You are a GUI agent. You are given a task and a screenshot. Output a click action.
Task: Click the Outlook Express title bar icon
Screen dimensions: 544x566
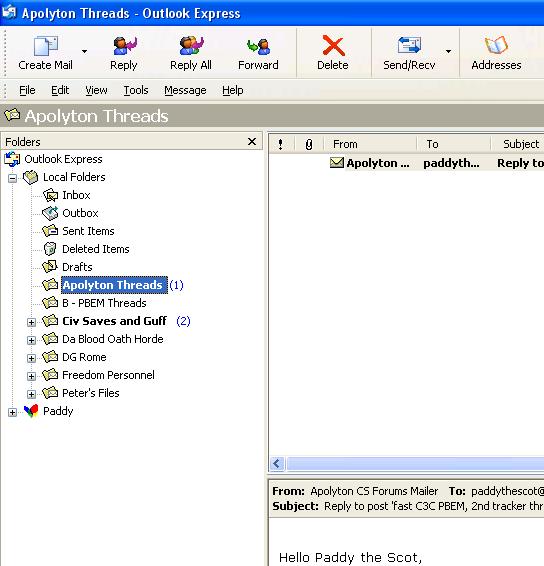coord(9,12)
